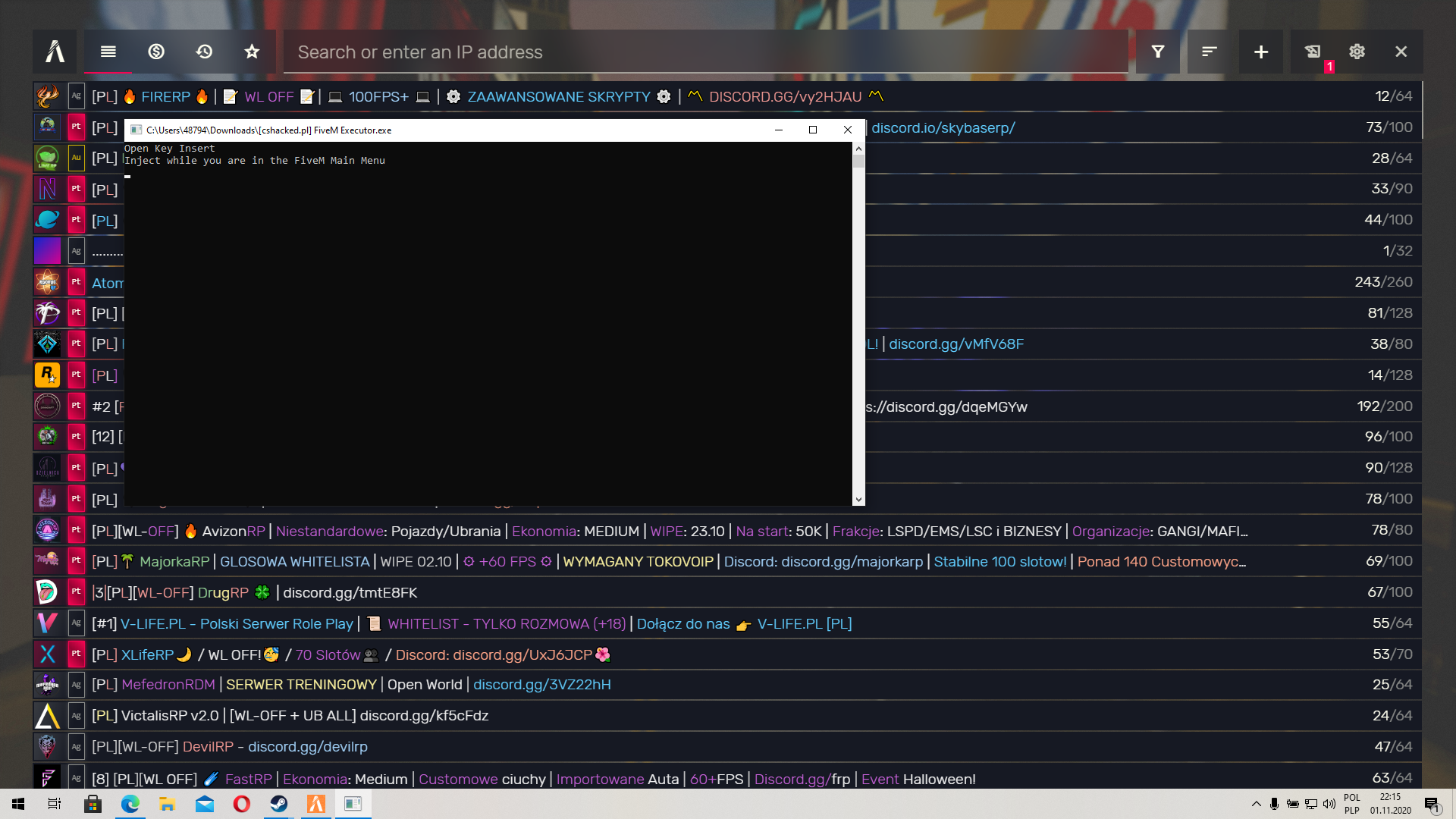
Task: Open the FiveM settings gear
Action: [1357, 52]
